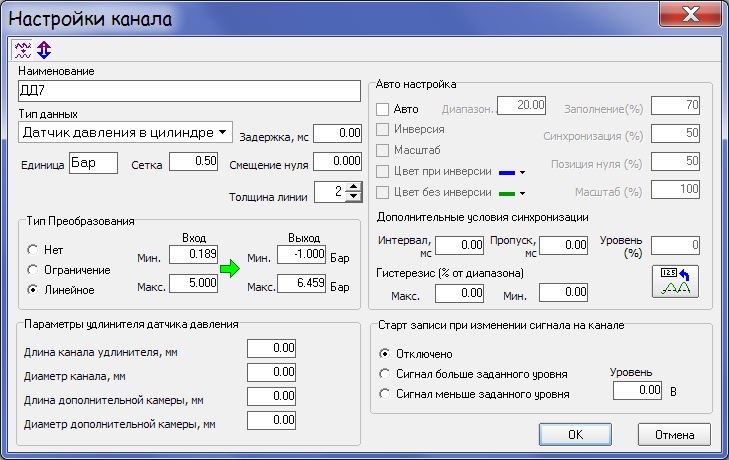
Task: Click the auto-sync waveform button with 125 icon
Action: (675, 281)
